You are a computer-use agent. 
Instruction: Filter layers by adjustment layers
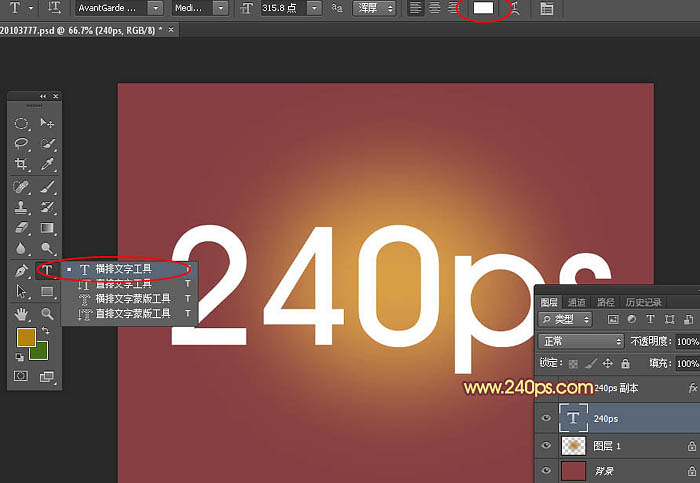[x=632, y=319]
